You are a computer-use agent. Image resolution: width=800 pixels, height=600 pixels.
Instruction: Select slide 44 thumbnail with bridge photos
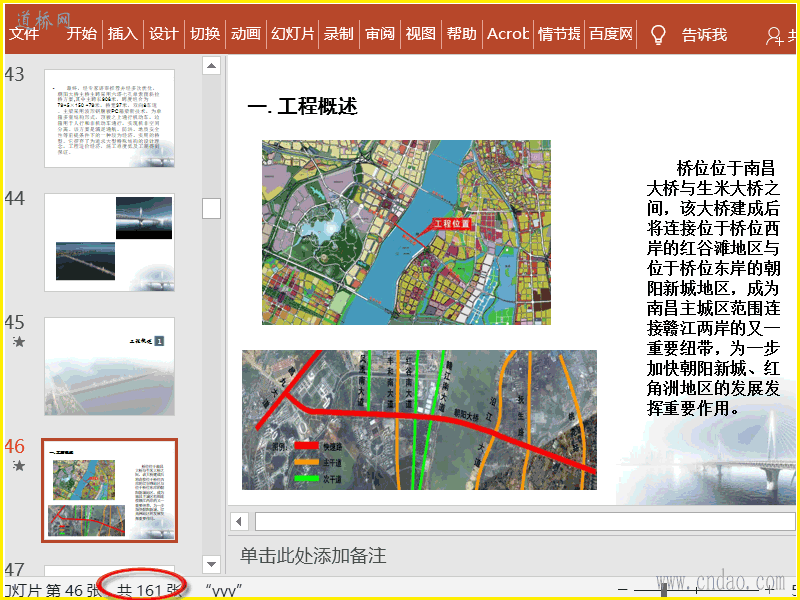[x=109, y=242]
